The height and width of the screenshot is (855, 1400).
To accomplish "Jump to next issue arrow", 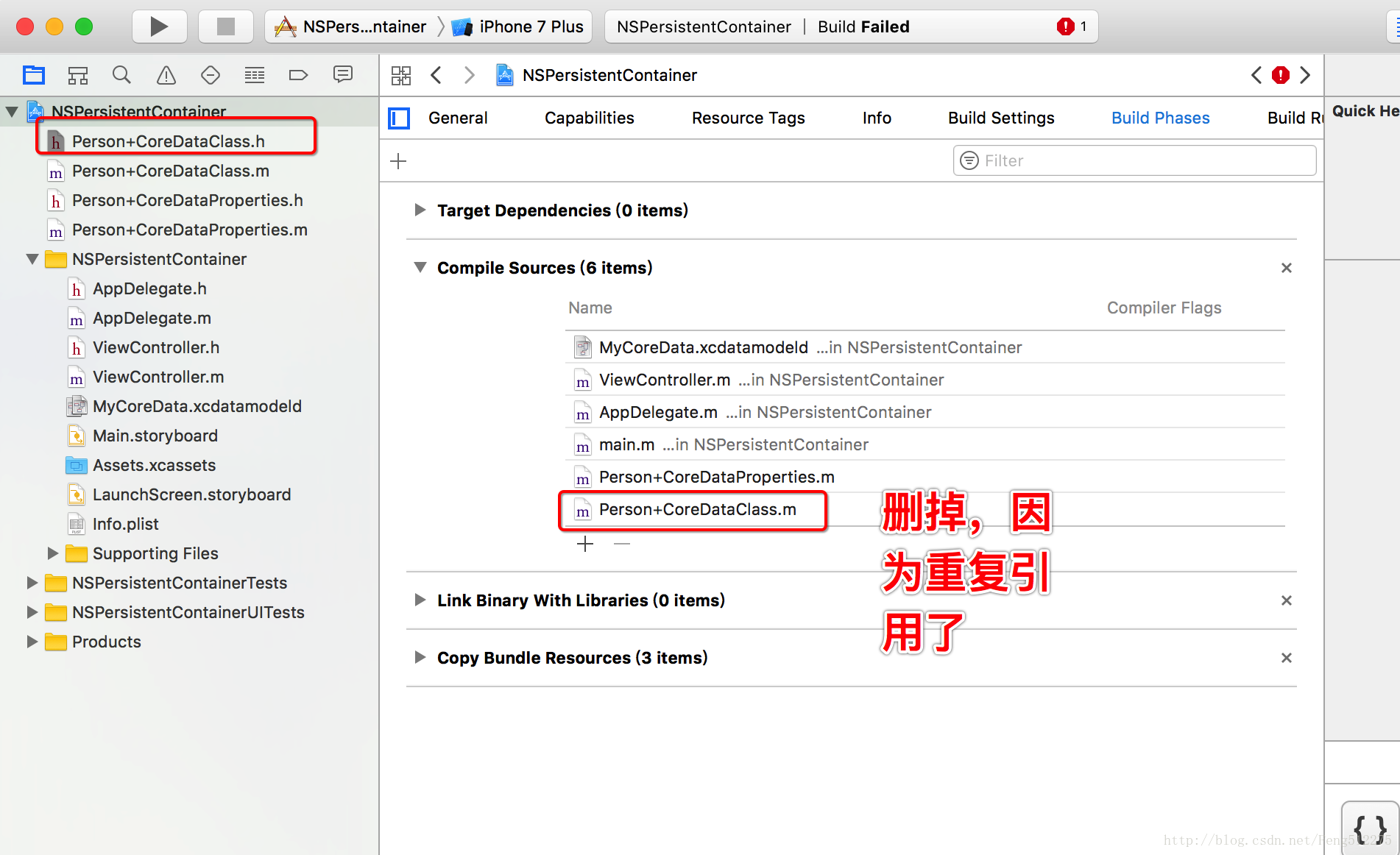I will (x=1305, y=75).
